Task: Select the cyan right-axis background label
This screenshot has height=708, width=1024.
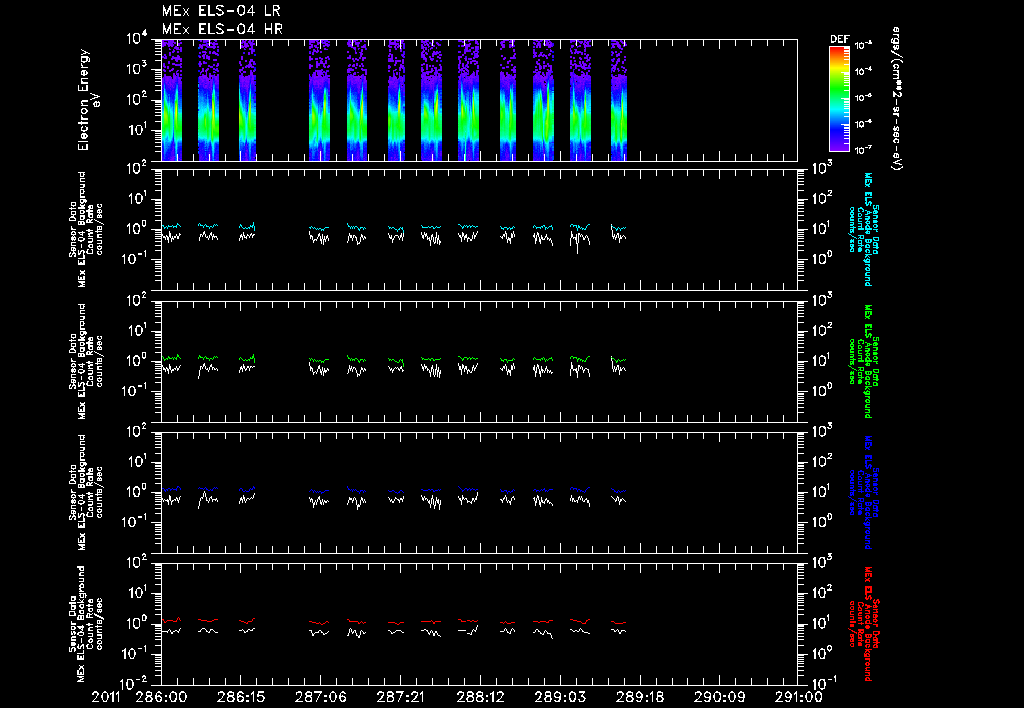Action: coord(863,229)
